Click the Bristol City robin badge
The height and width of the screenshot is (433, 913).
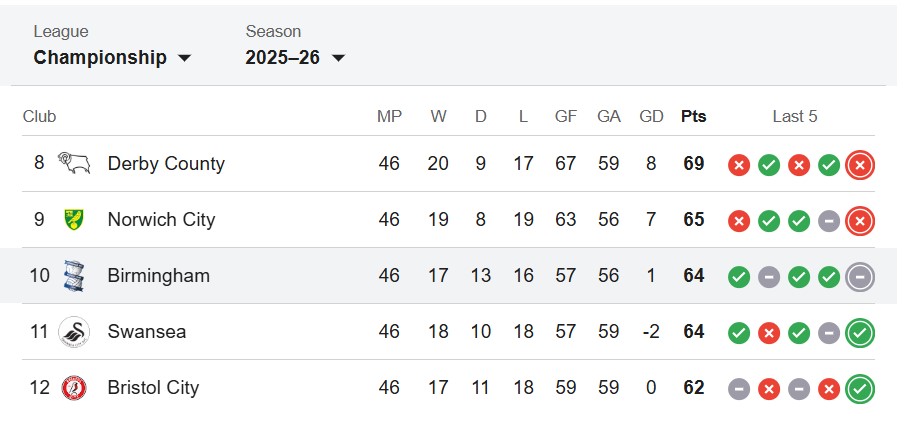[74, 388]
